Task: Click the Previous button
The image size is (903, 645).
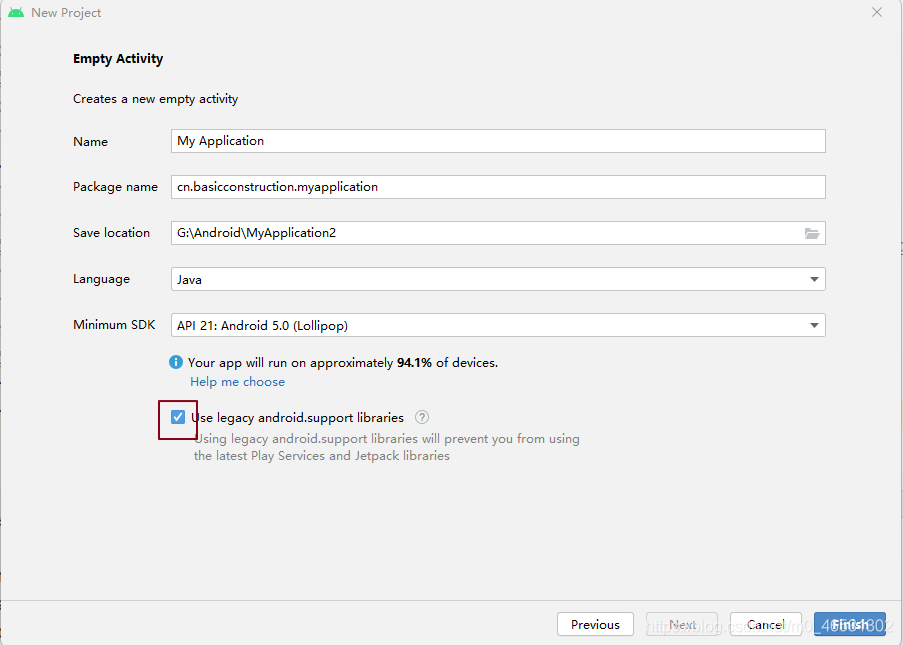Action: tap(595, 624)
